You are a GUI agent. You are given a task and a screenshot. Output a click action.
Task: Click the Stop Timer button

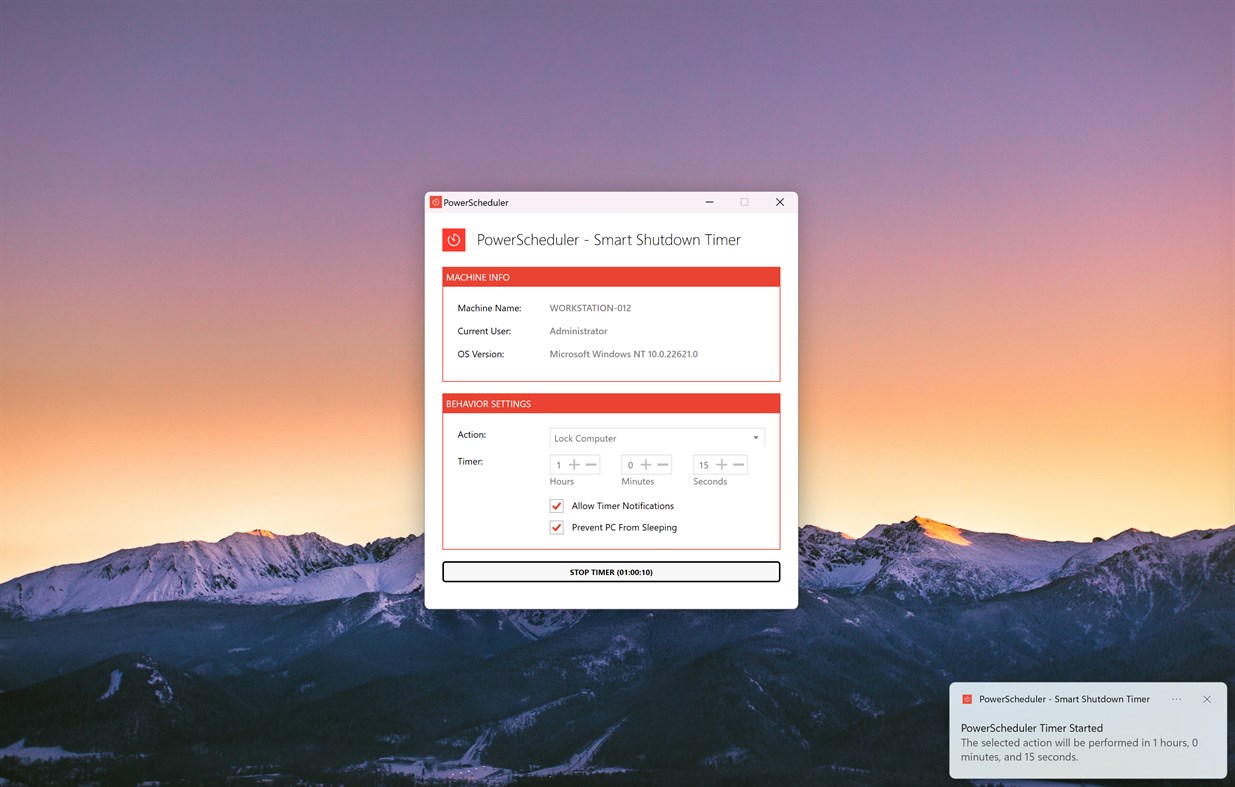click(x=611, y=572)
